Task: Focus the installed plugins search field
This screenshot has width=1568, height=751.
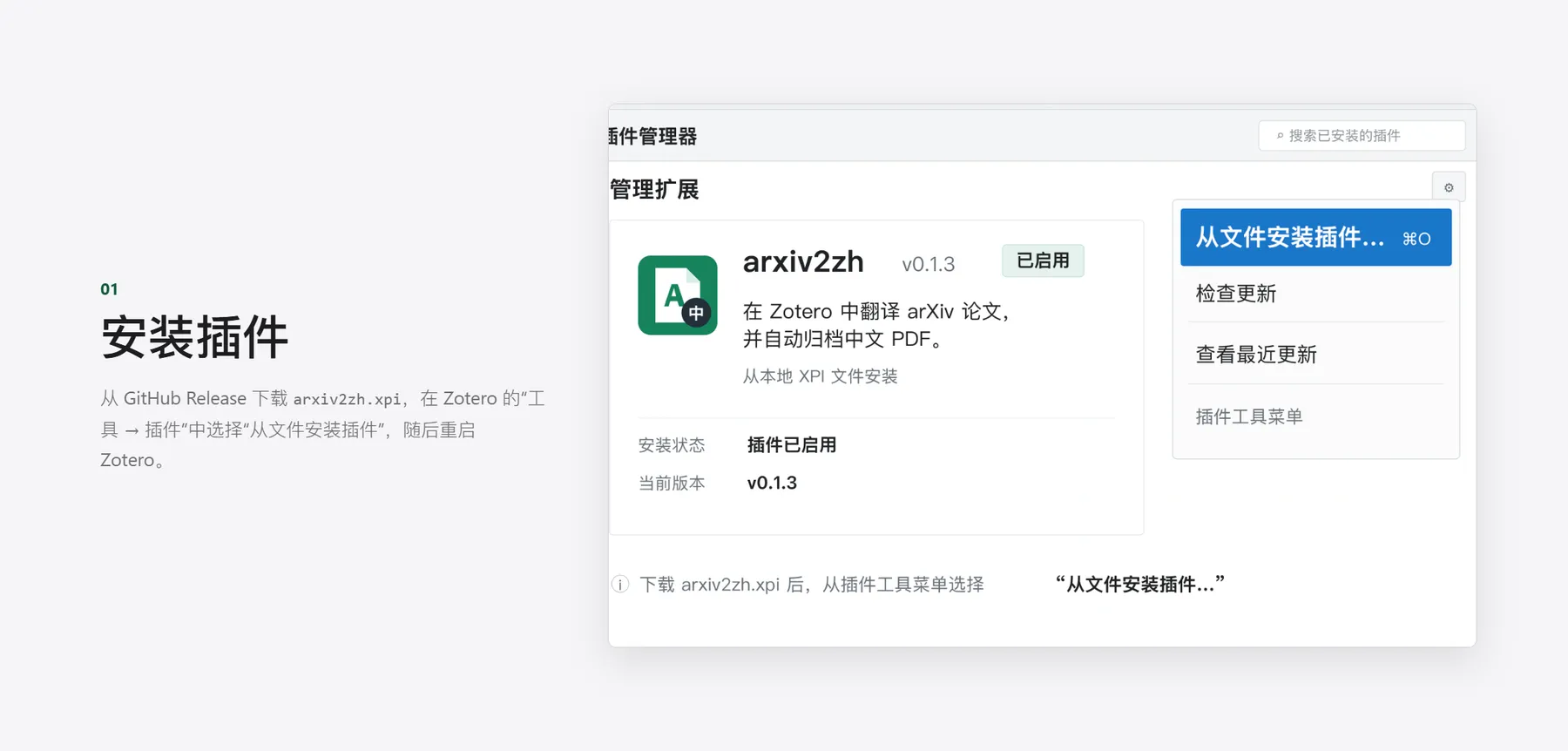Action: [1362, 136]
